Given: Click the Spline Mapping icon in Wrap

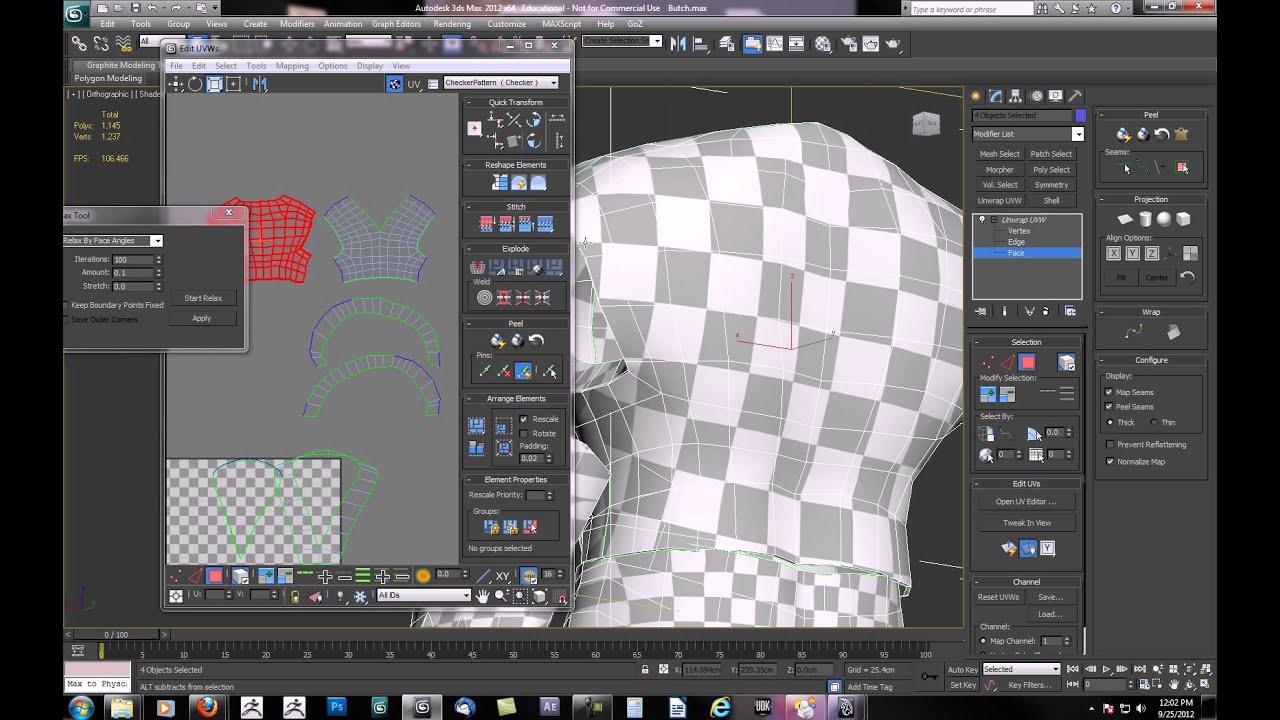Looking at the screenshot, I should (1133, 332).
